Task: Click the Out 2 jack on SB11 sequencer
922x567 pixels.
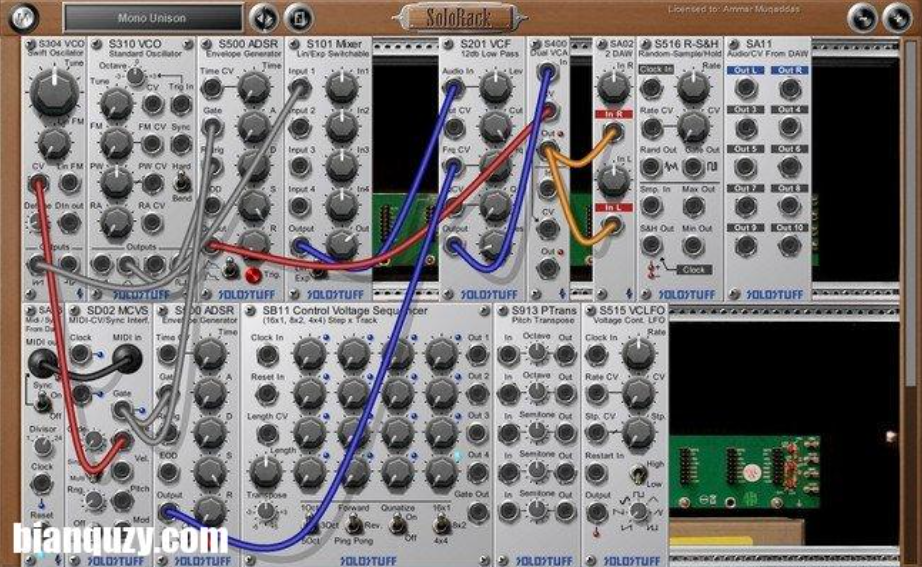Action: pyautogui.click(x=477, y=393)
